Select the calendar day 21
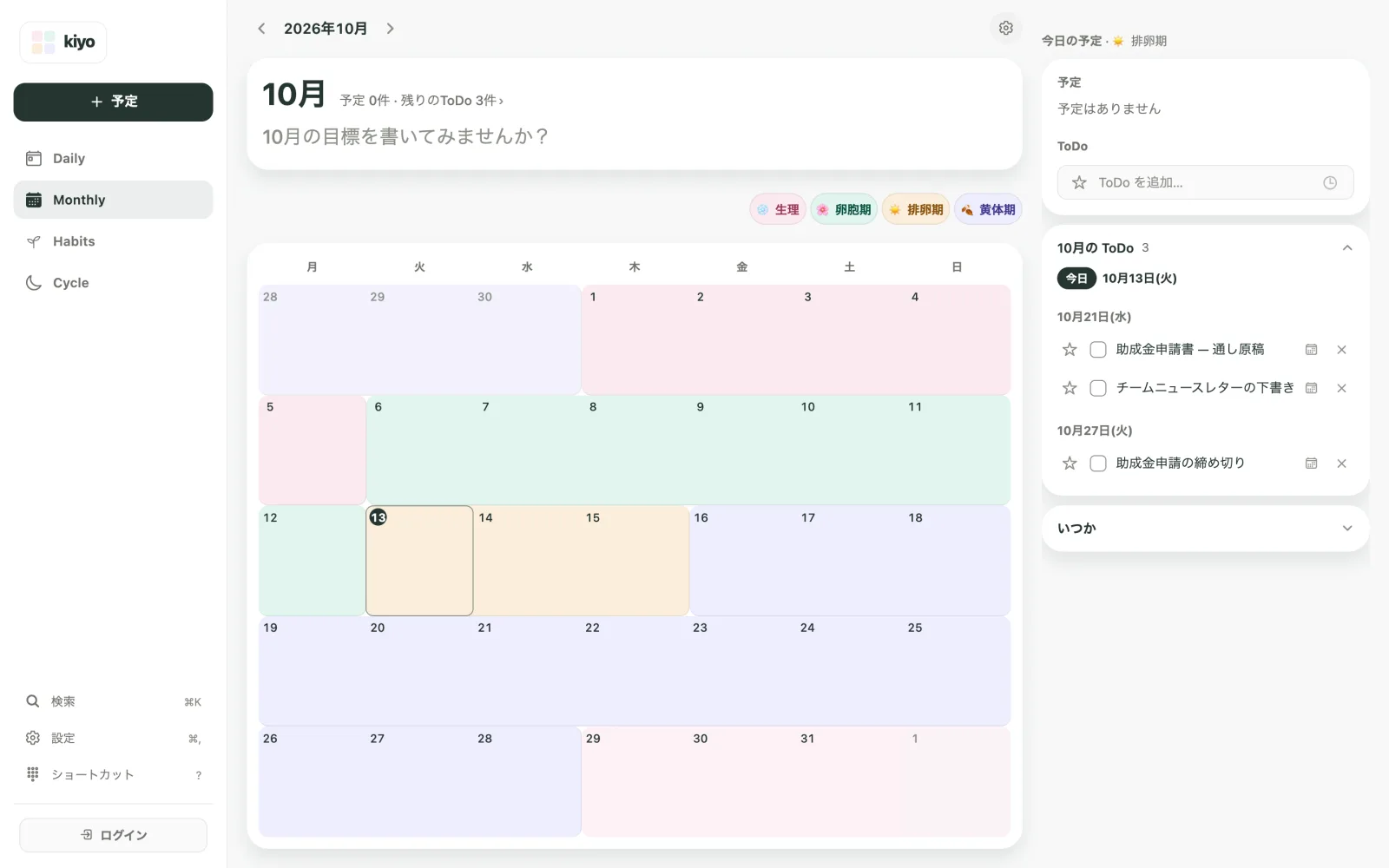This screenshot has width=1389, height=868. click(527, 671)
